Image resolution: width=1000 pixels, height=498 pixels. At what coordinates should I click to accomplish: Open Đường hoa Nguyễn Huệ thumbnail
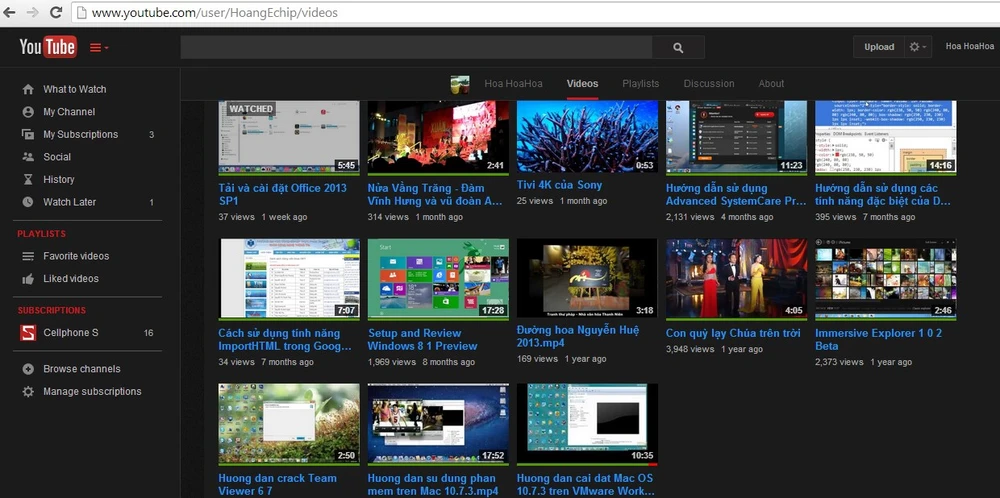tap(587, 278)
